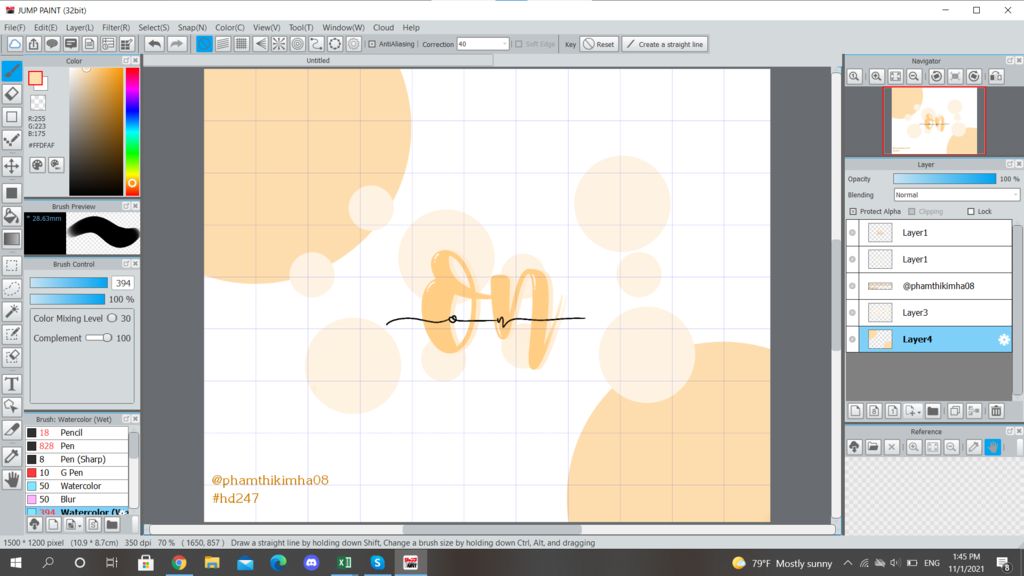Click the Navigator canvas thumbnail

pyautogui.click(x=934, y=121)
